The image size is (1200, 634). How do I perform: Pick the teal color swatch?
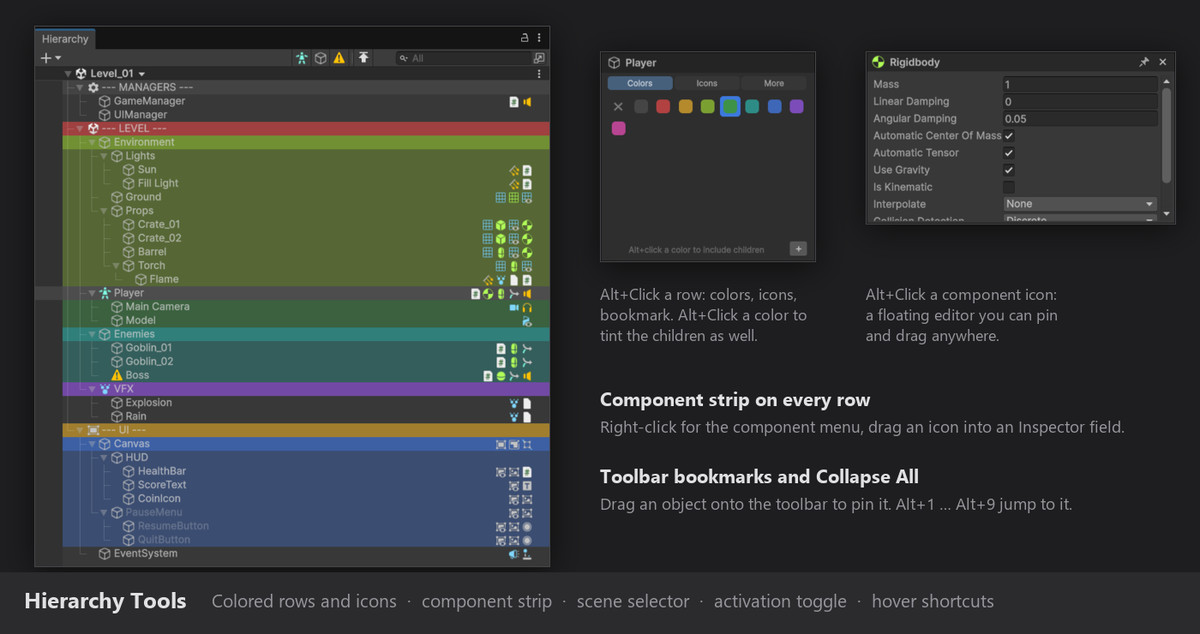tap(752, 107)
